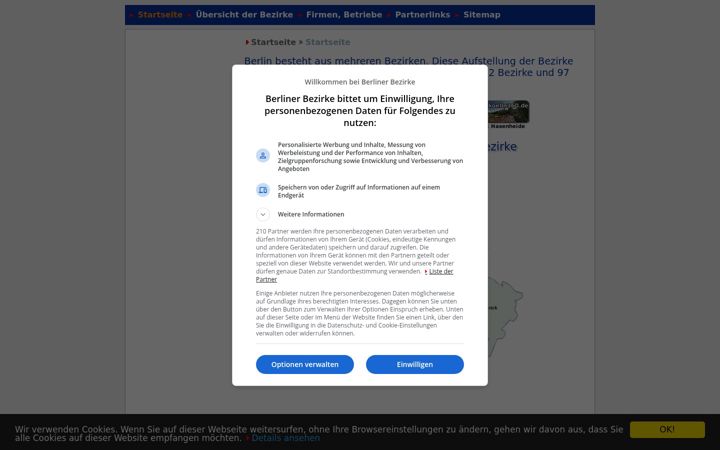This screenshot has width=720, height=450.
Task: Click the consent dialog heading text
Action: (x=360, y=111)
